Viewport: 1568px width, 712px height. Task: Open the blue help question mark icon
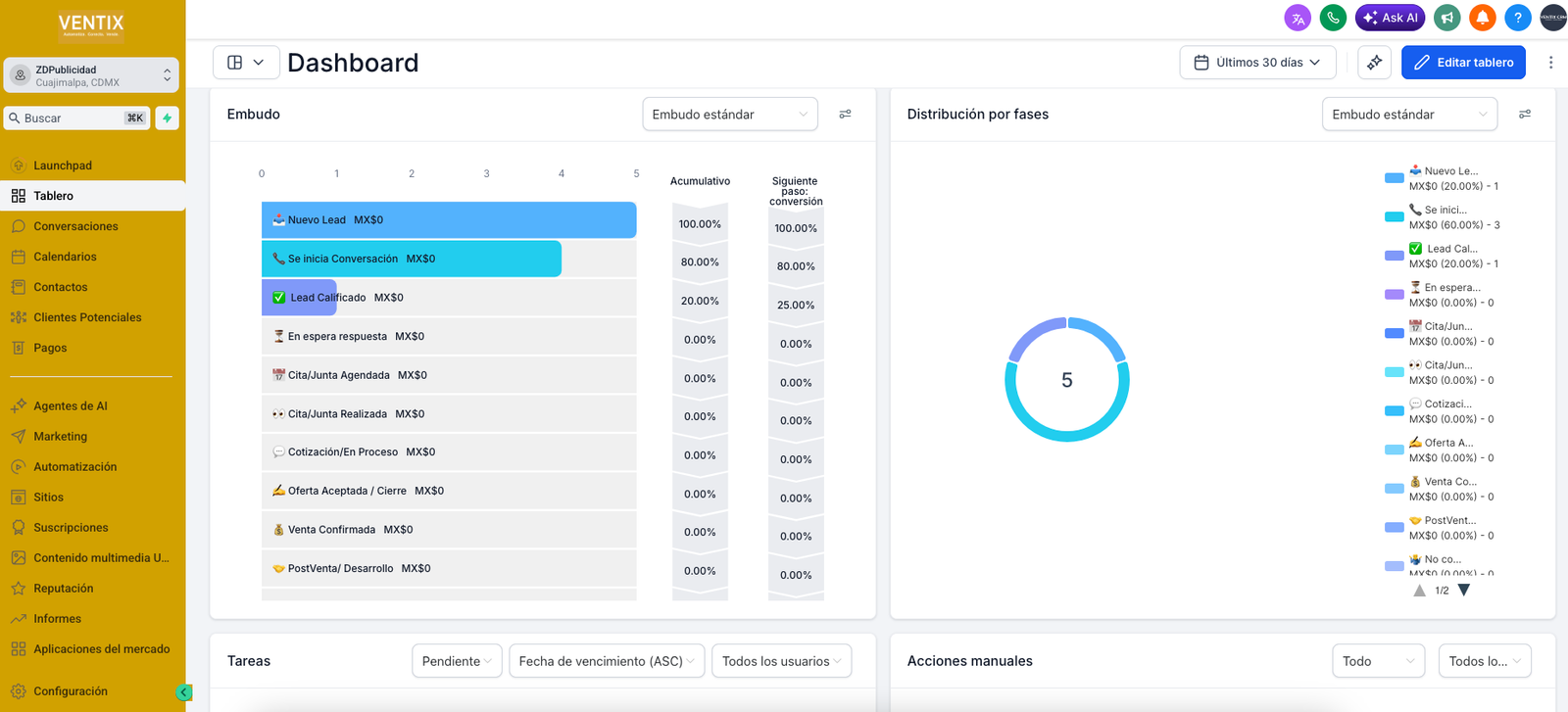pos(1517,18)
